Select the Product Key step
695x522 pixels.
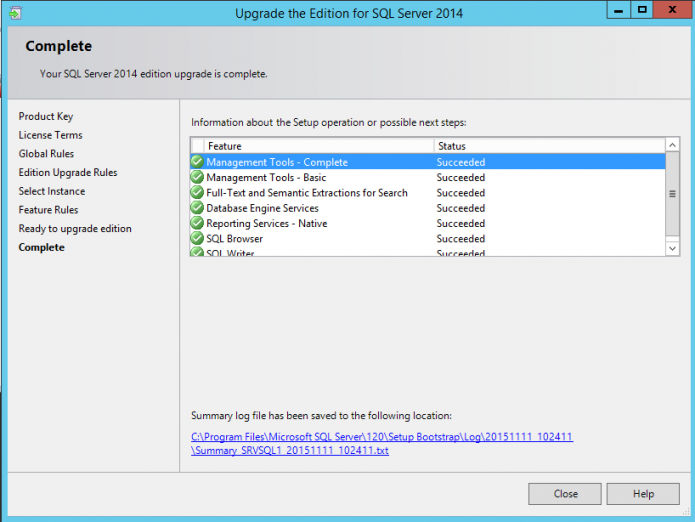click(46, 117)
